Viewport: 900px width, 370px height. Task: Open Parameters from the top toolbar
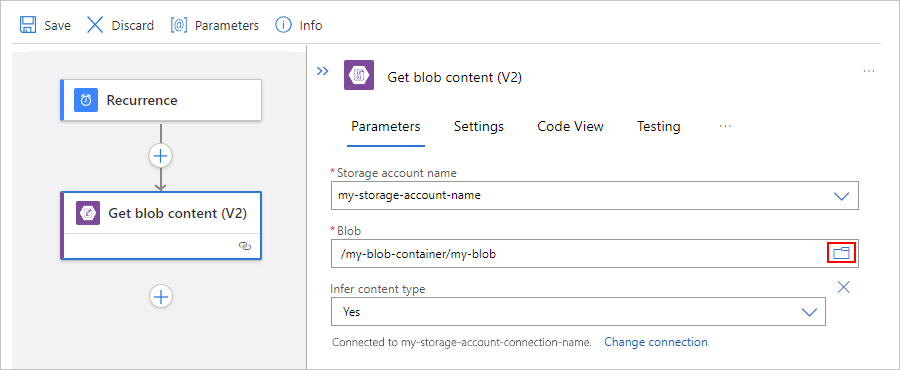point(215,25)
